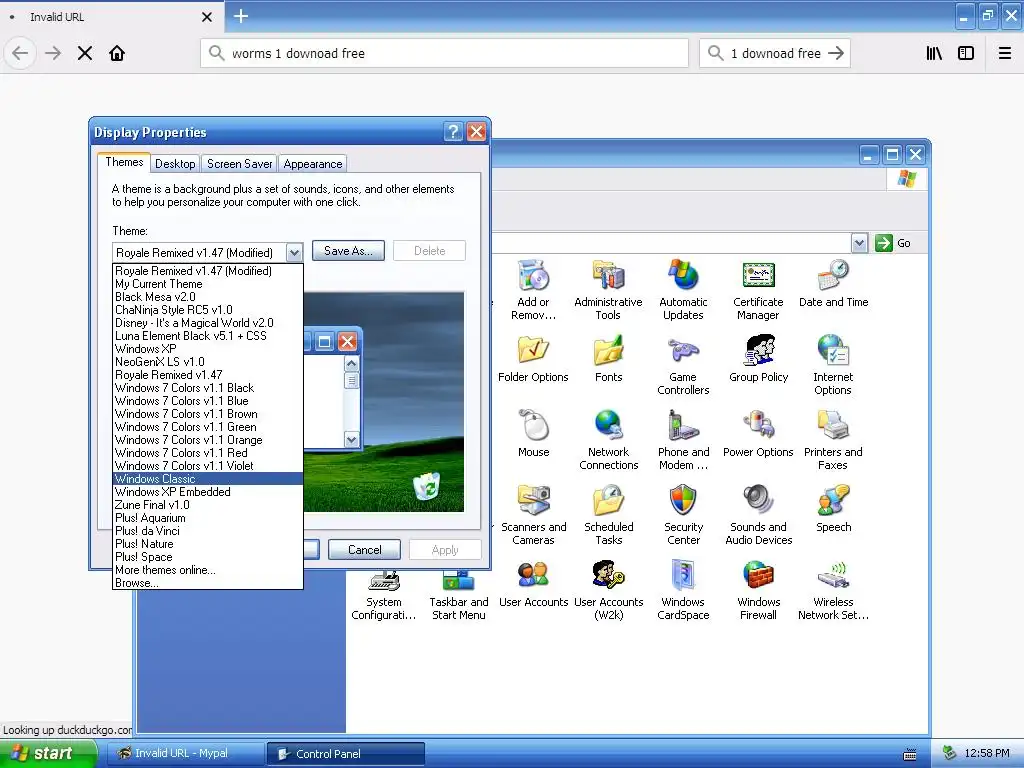
Task: Open Mouse settings icon
Action: tap(534, 434)
